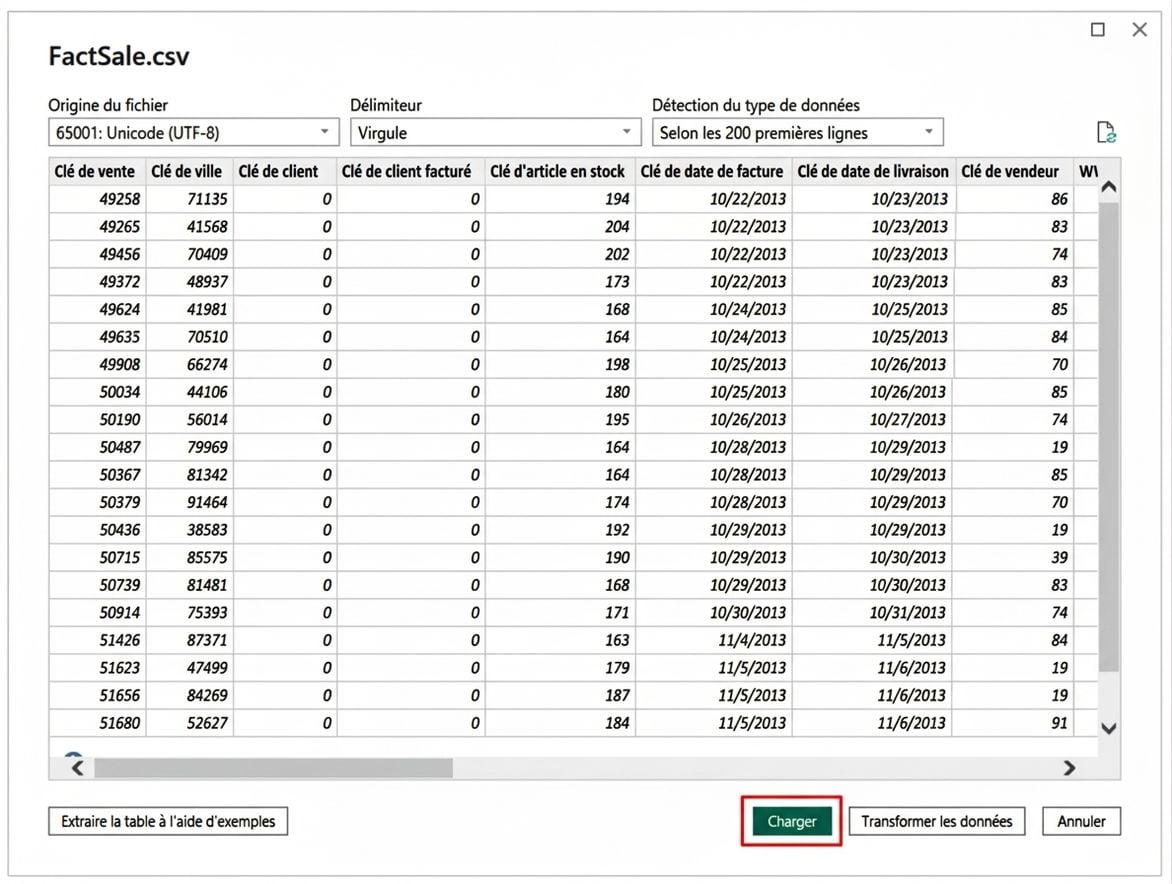The height and width of the screenshot is (884, 1172).
Task: Open the Délimiteur dropdown showing Virgule
Action: pos(495,132)
